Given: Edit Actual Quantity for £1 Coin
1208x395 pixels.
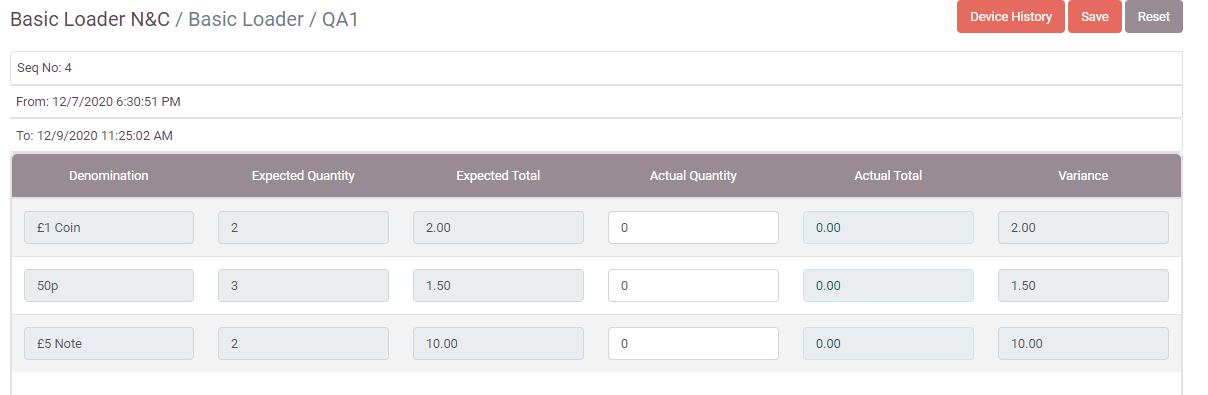Looking at the screenshot, I should (693, 227).
